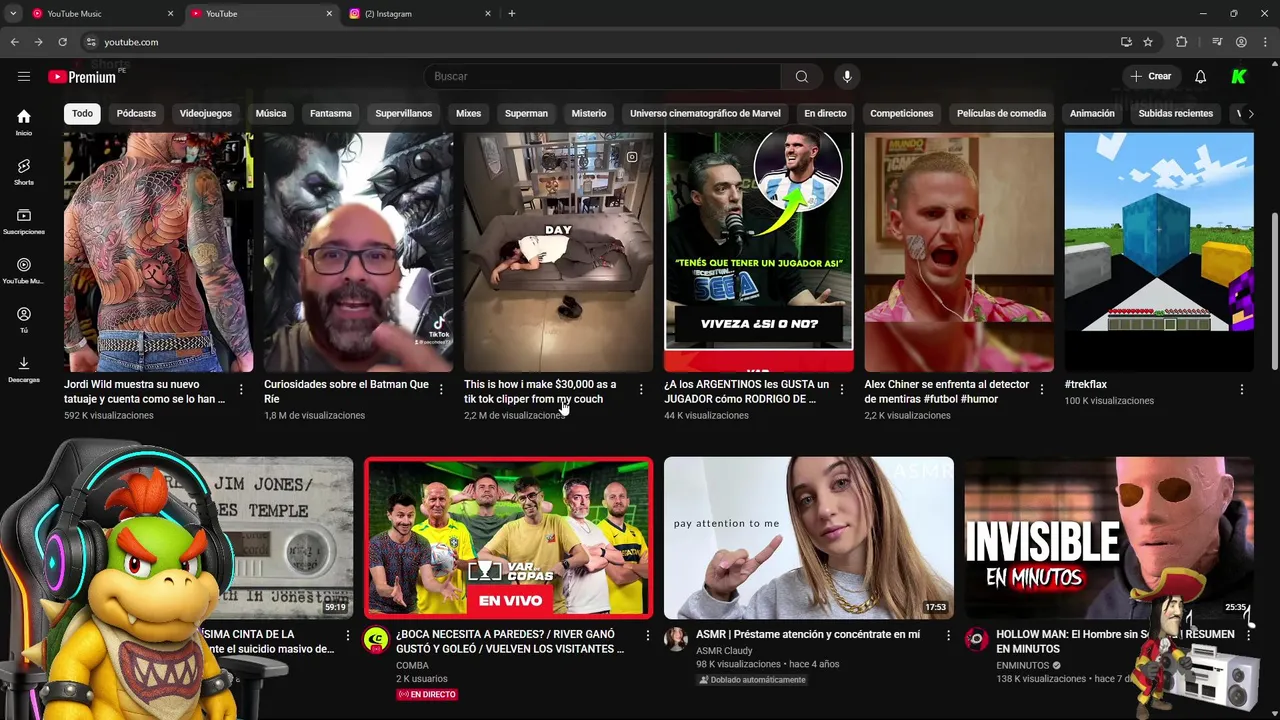Bookmark this page with the star icon

[1148, 42]
